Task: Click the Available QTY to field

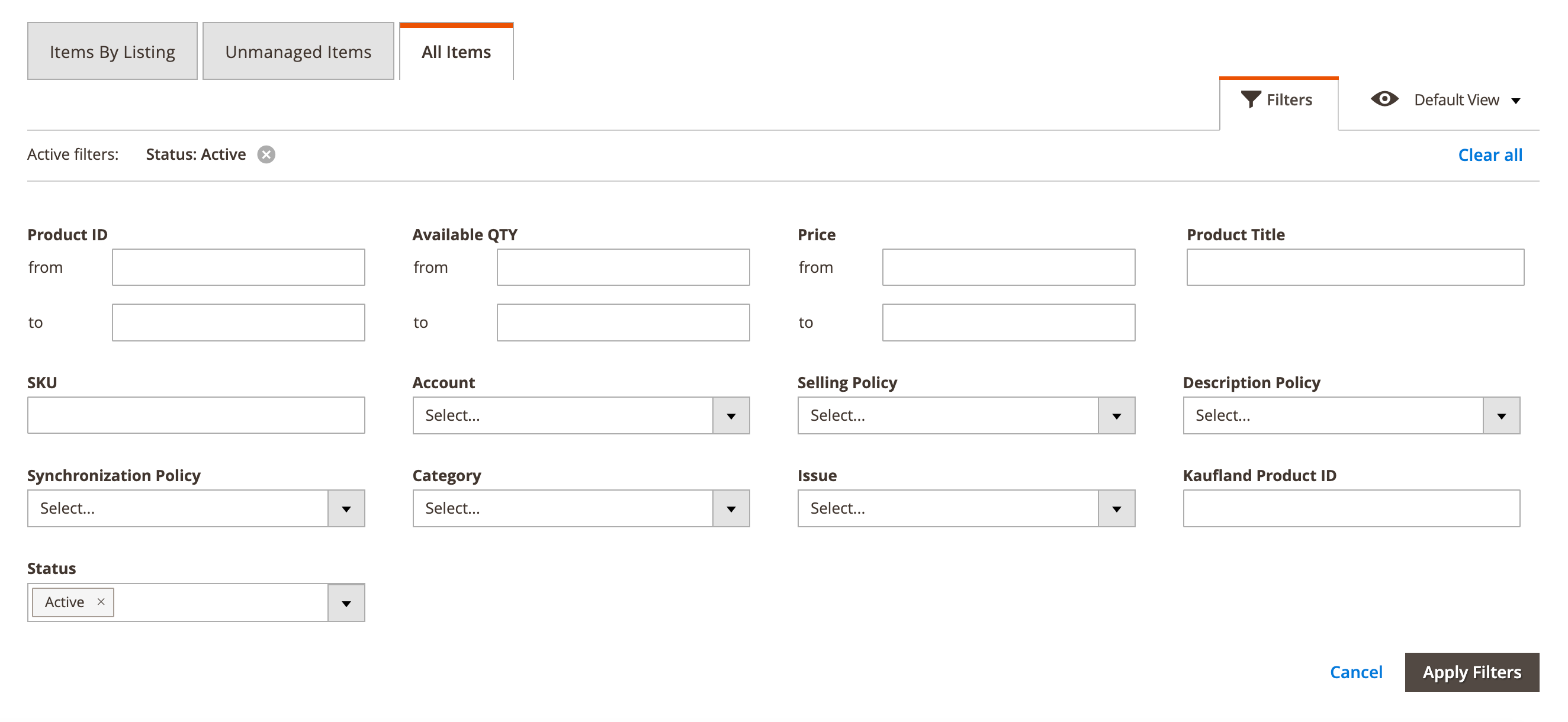Action: click(x=624, y=323)
